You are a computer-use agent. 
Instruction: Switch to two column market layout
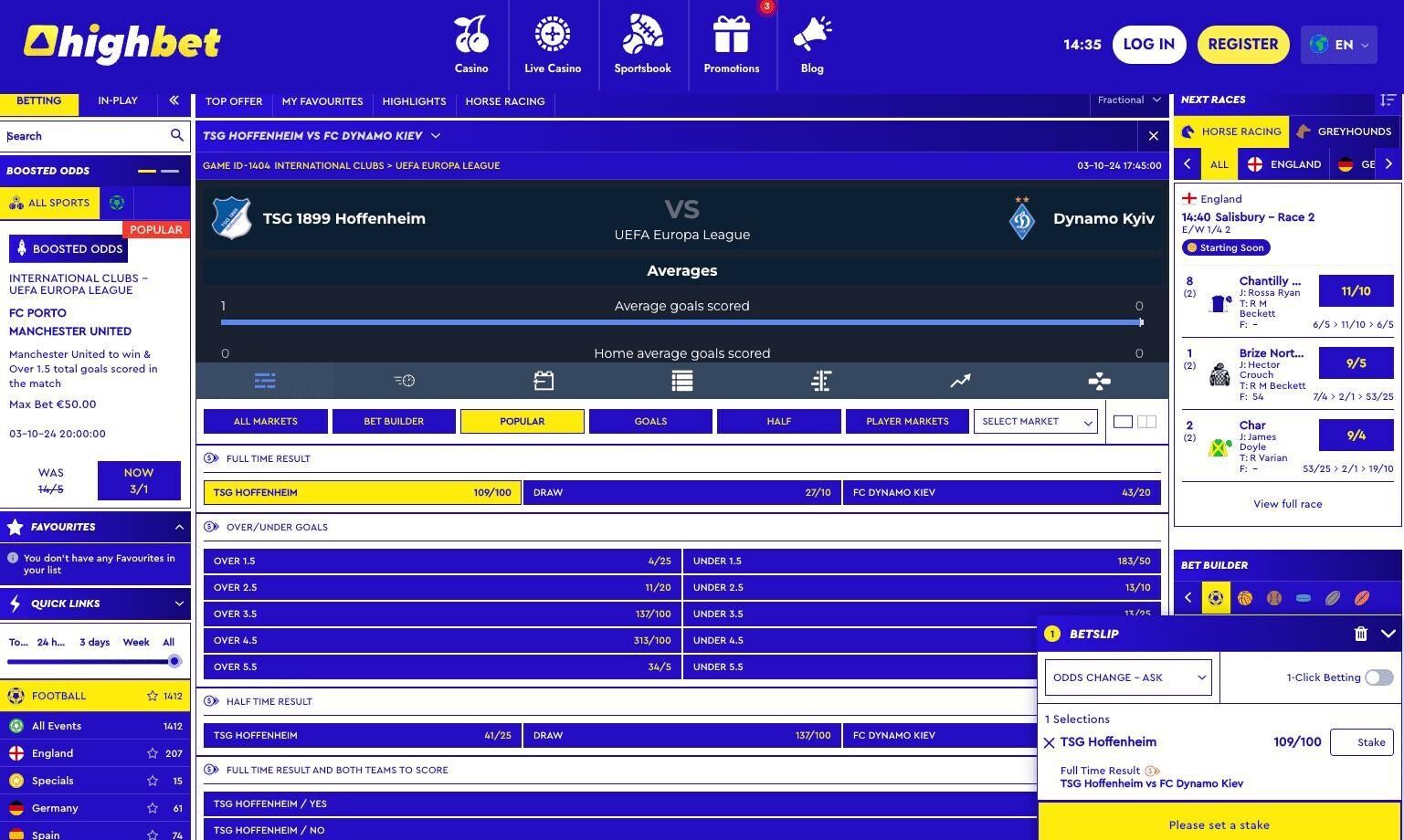1146,422
